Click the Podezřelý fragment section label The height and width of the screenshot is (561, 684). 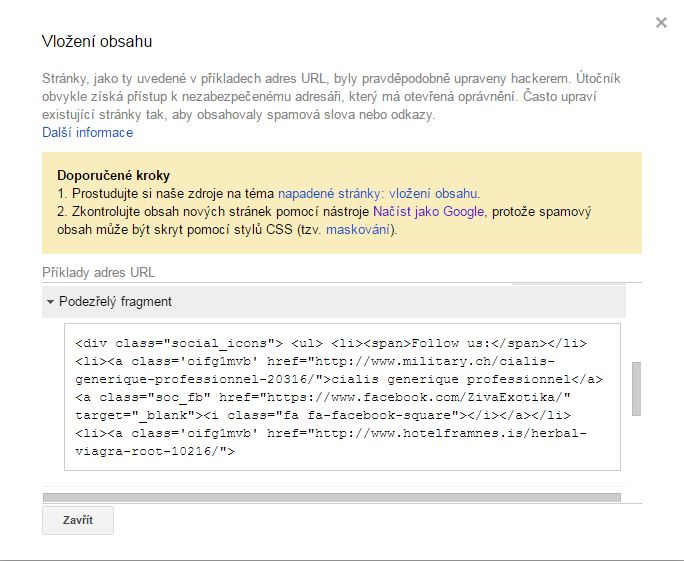coord(115,302)
